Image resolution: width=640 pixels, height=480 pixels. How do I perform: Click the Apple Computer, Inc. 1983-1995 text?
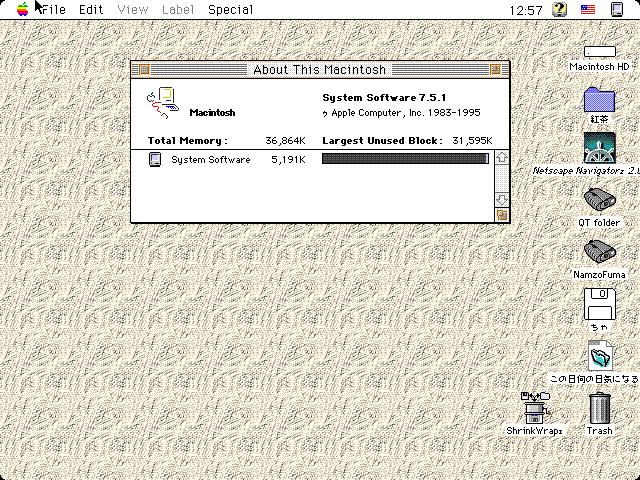[402, 113]
